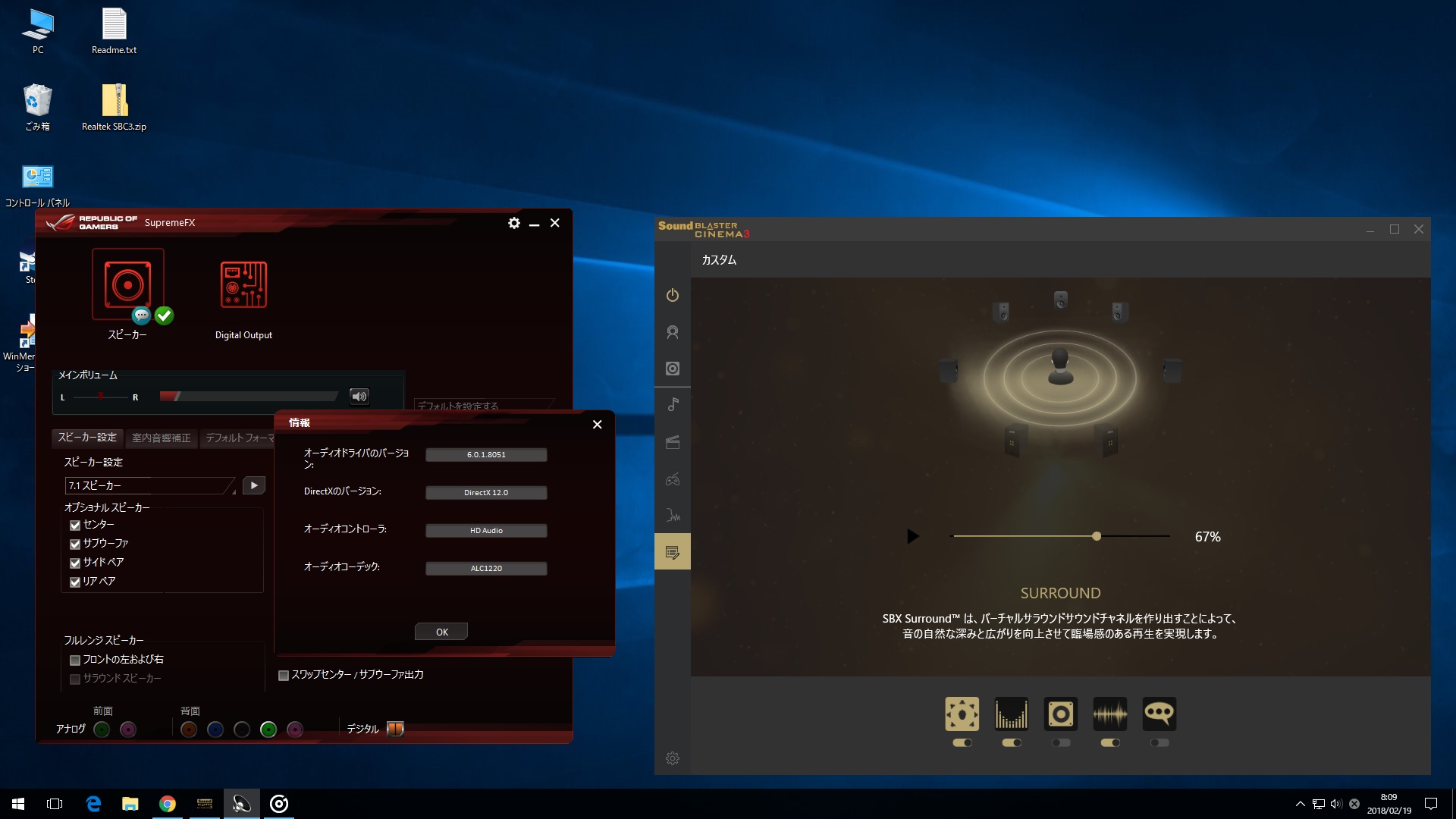
Task: Enable the Bass effect switch
Action: pos(1061,743)
